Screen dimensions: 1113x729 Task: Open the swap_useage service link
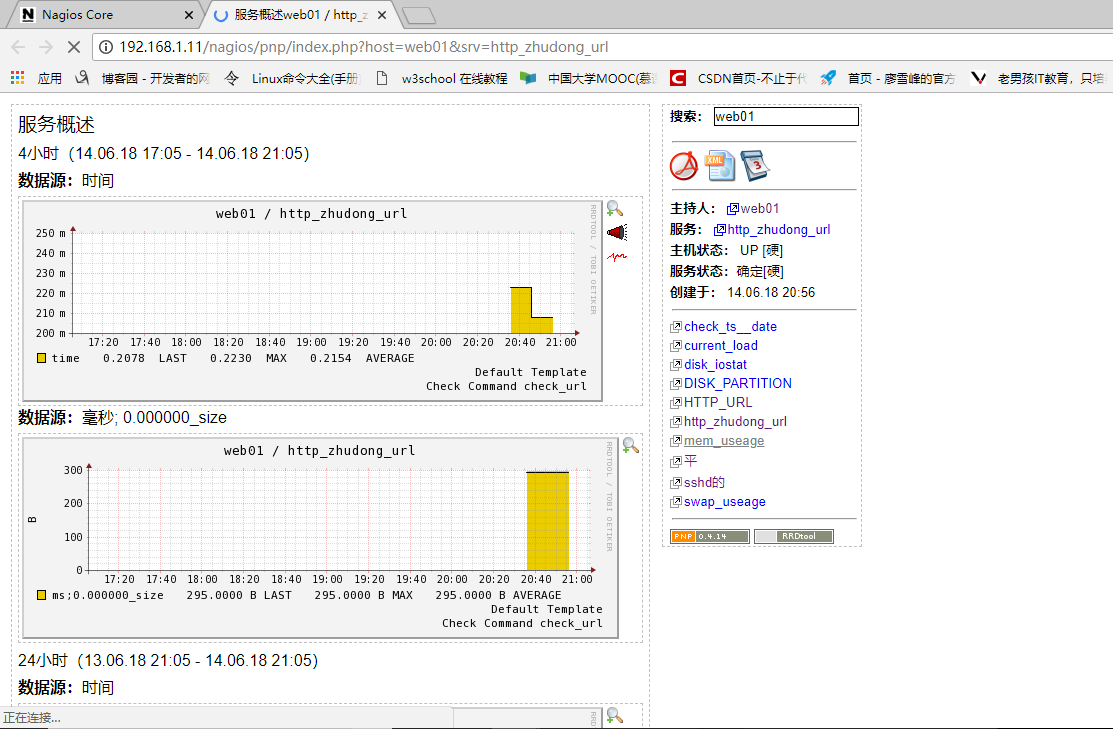725,502
